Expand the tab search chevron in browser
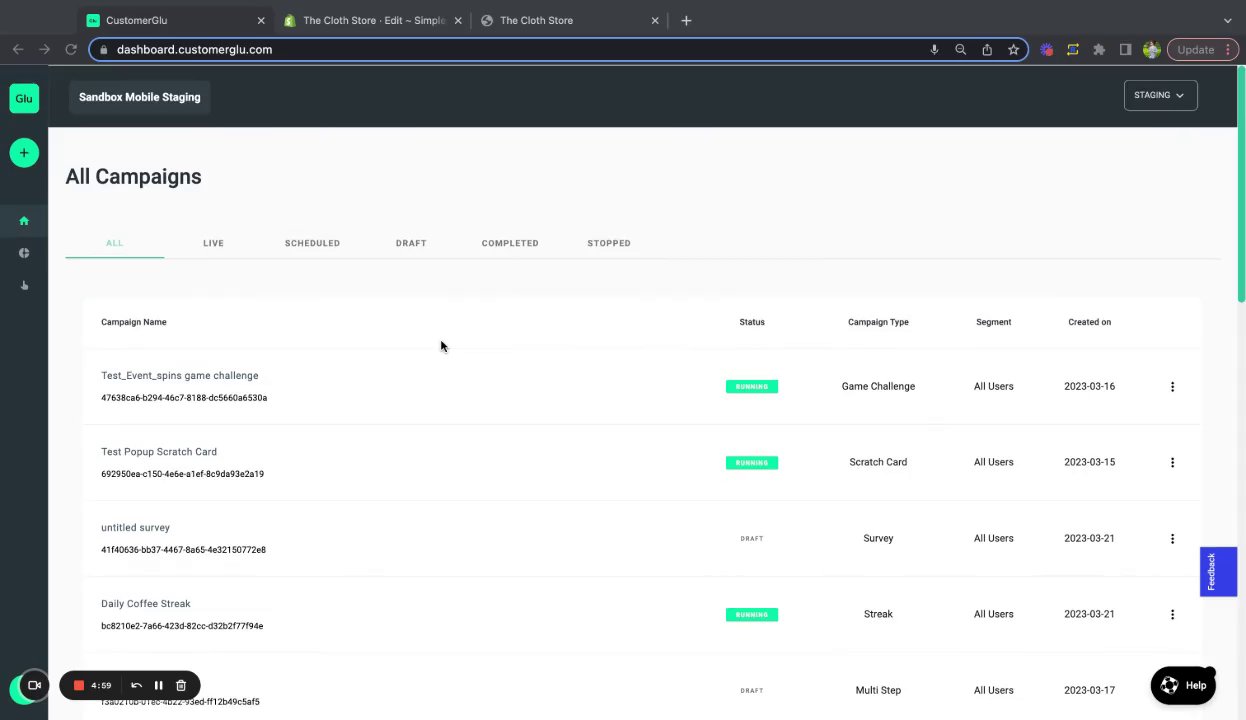This screenshot has height=720, width=1246. (1227, 20)
